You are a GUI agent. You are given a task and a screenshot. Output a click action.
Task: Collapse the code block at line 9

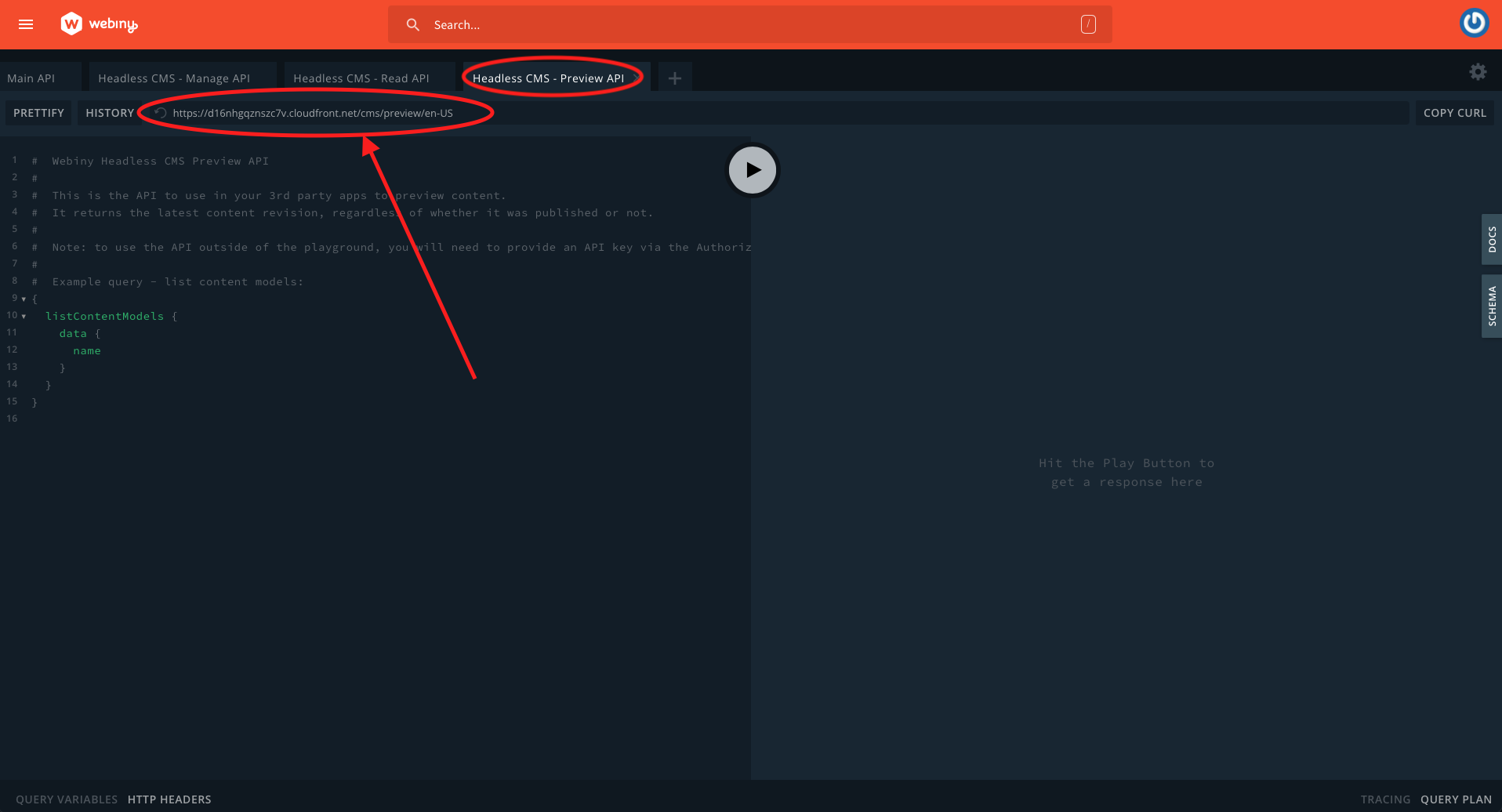tap(24, 299)
